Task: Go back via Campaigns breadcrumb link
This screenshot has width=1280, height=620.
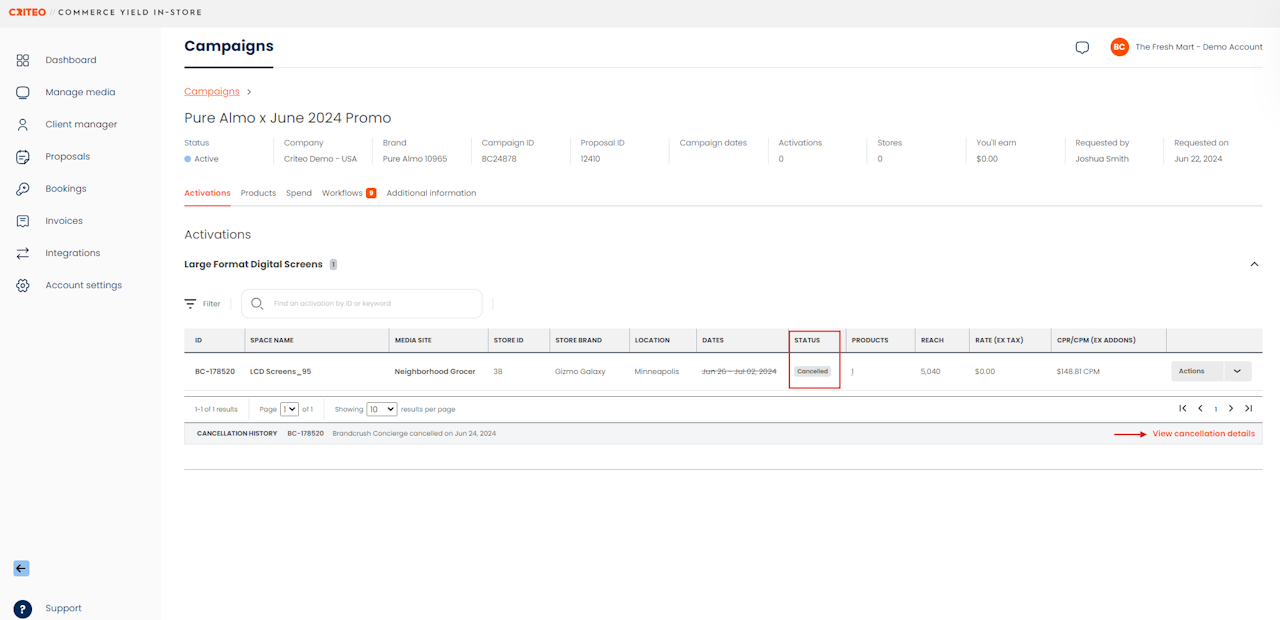Action: [x=212, y=92]
